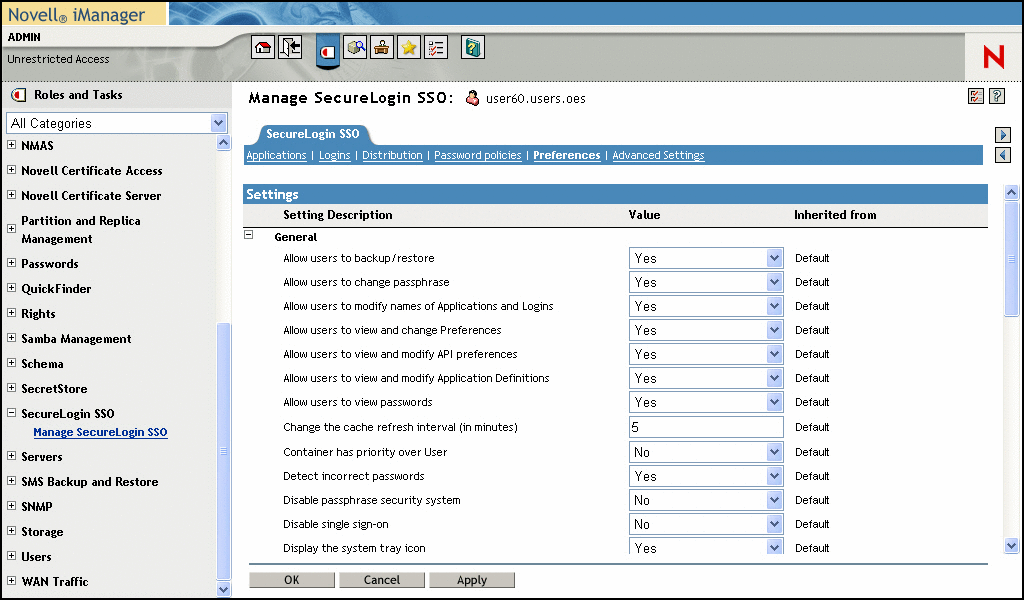Viewport: 1024px width, 600px height.
Task: Click the checklist icon beside page help
Action: click(976, 97)
